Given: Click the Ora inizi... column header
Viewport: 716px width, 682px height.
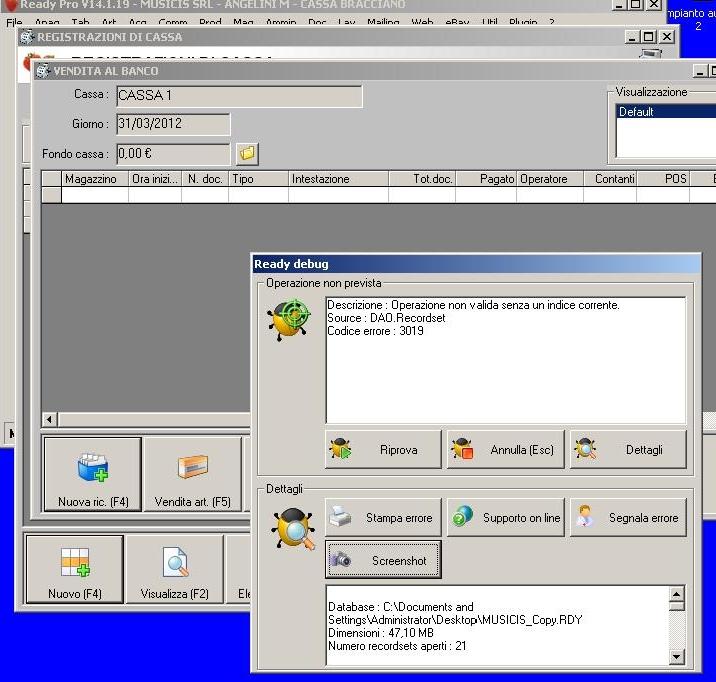Looking at the screenshot, I should (x=155, y=178).
